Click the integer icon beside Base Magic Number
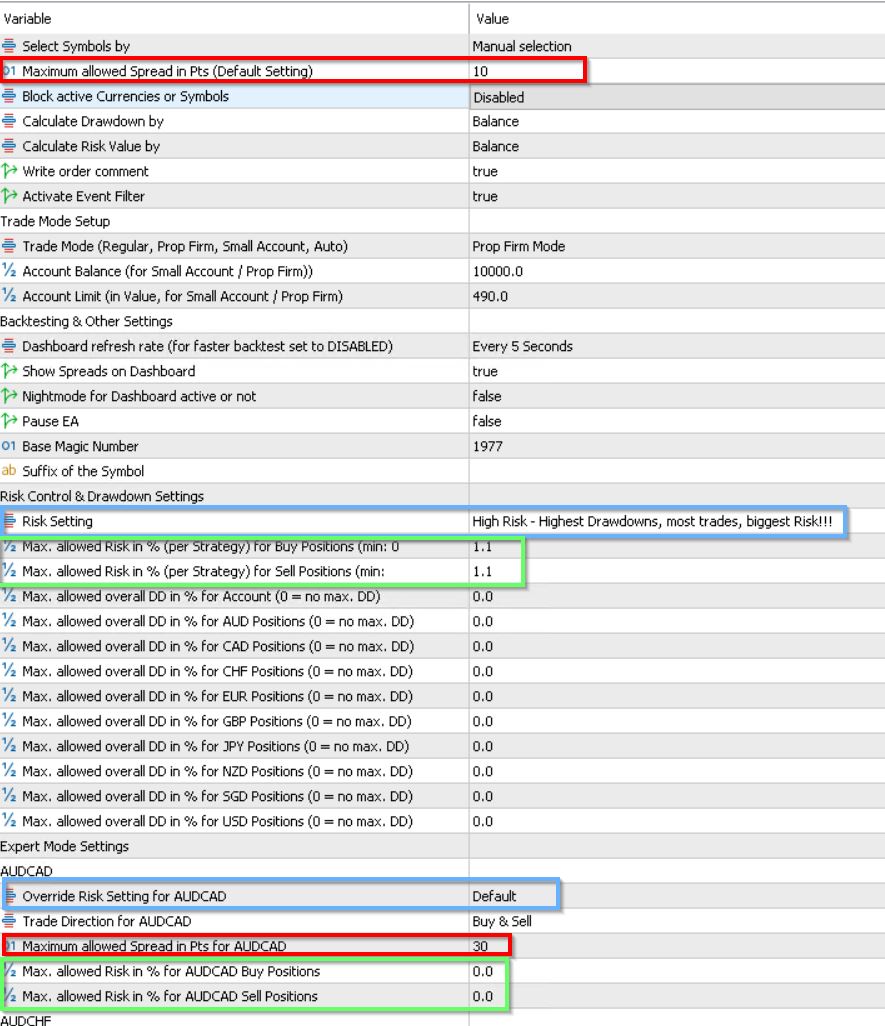 tap(9, 446)
